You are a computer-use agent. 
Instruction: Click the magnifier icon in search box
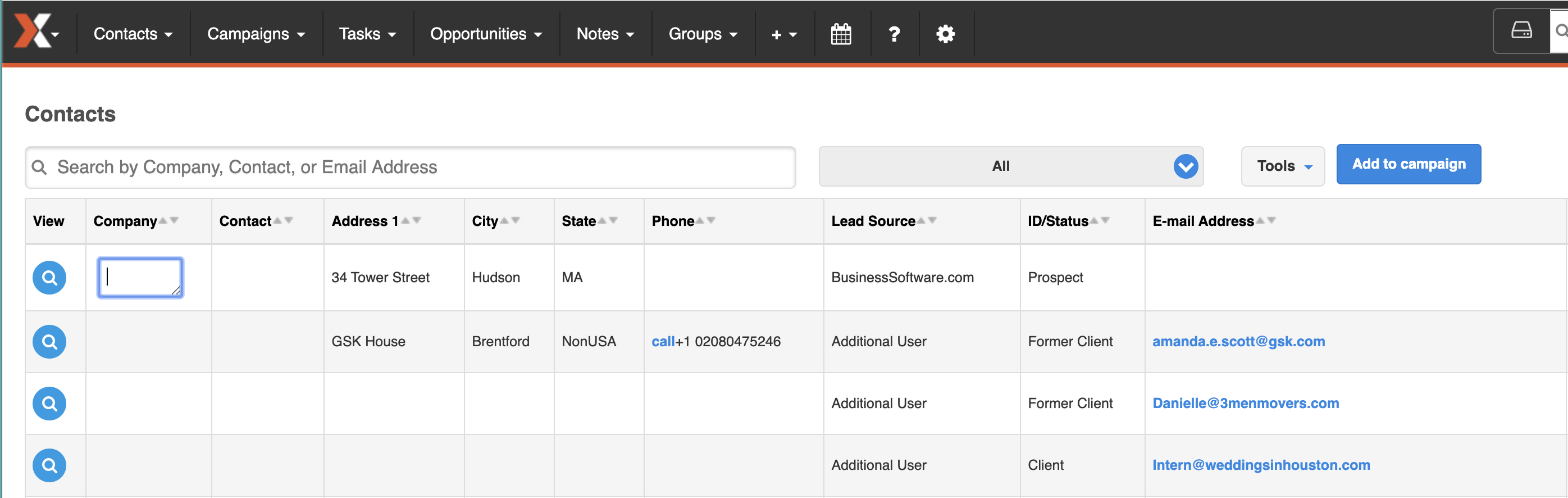[x=39, y=167]
